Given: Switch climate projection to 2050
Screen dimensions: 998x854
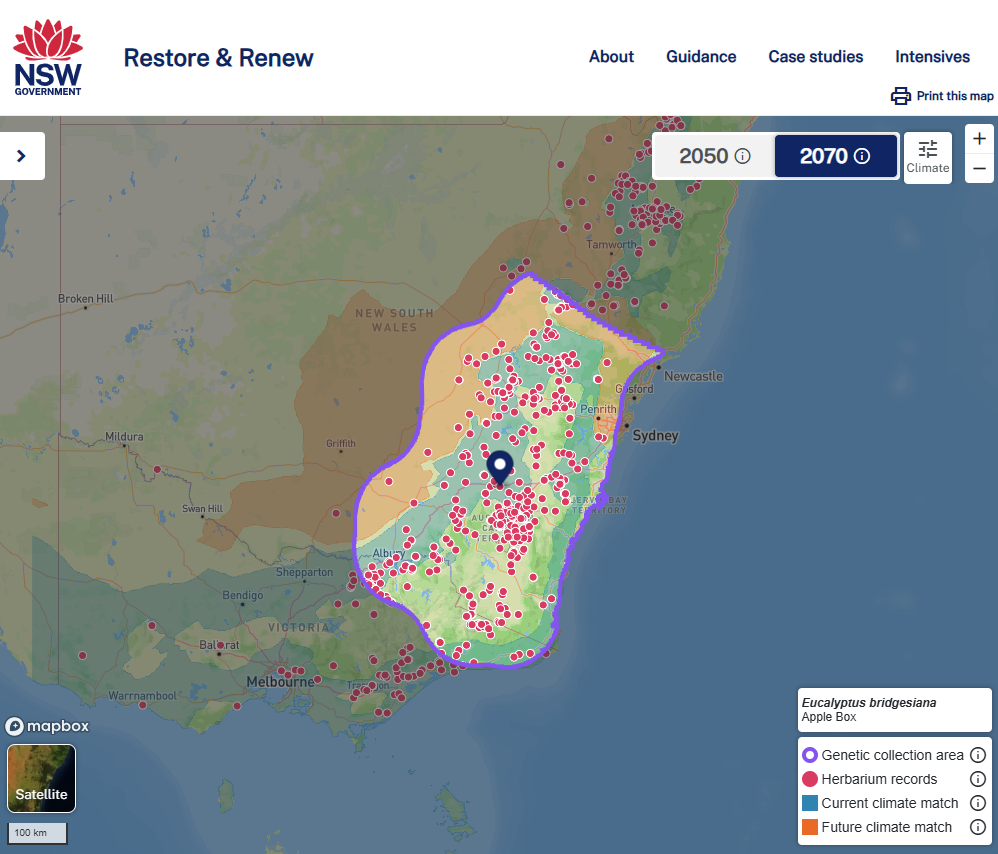Looking at the screenshot, I should [x=714, y=156].
